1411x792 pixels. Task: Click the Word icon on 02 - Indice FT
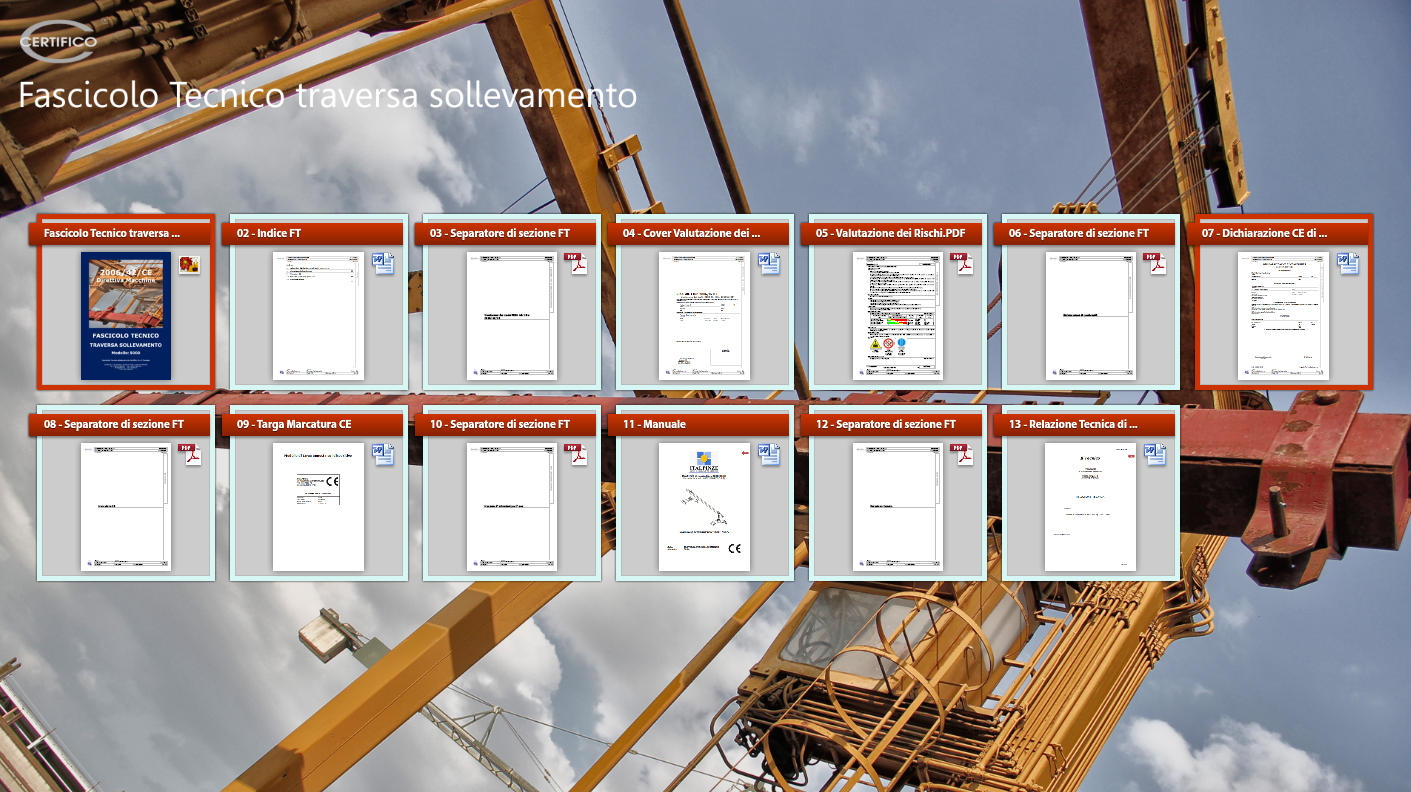[x=383, y=263]
